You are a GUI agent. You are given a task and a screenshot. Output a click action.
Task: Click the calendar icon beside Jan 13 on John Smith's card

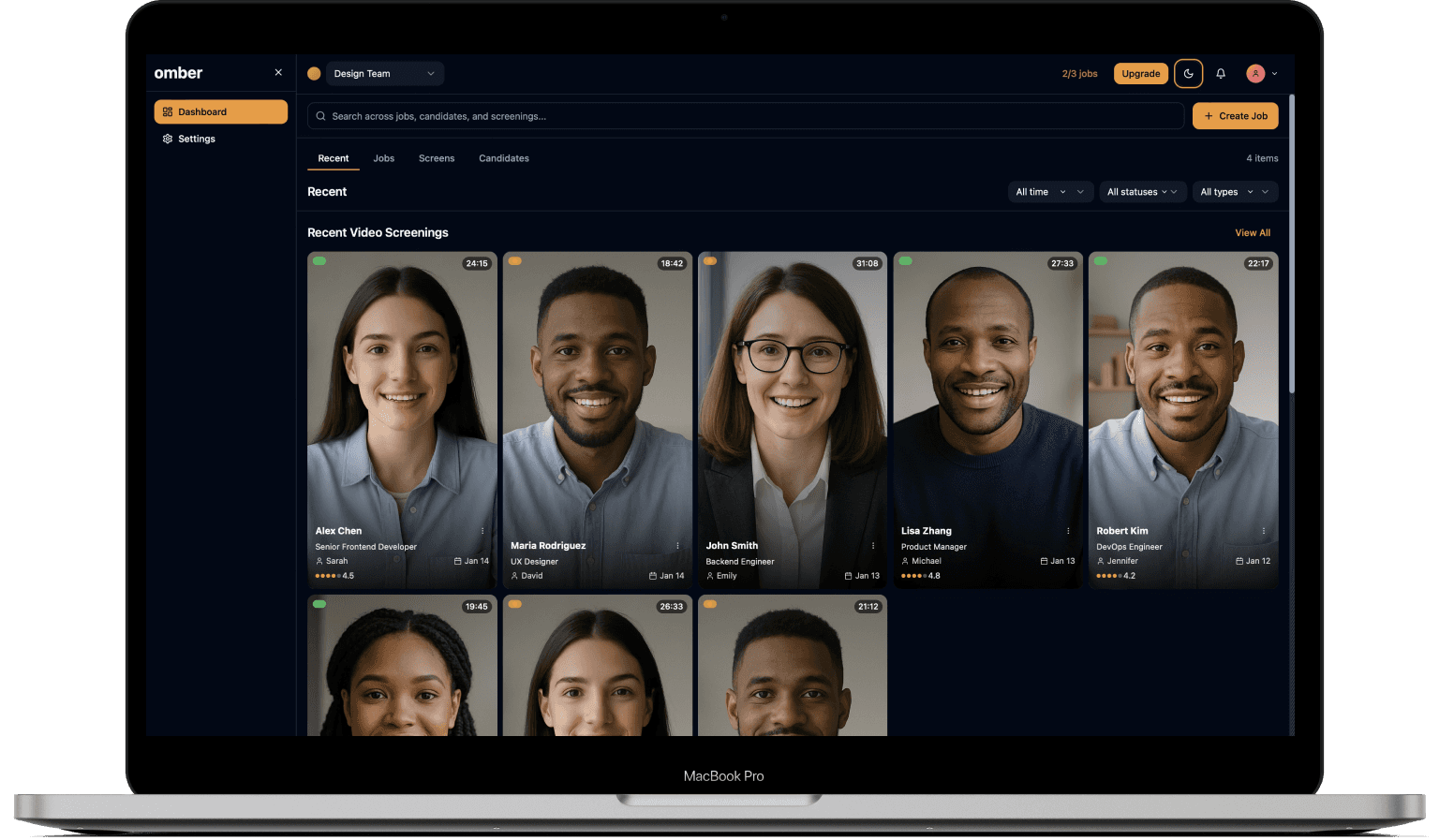(849, 576)
